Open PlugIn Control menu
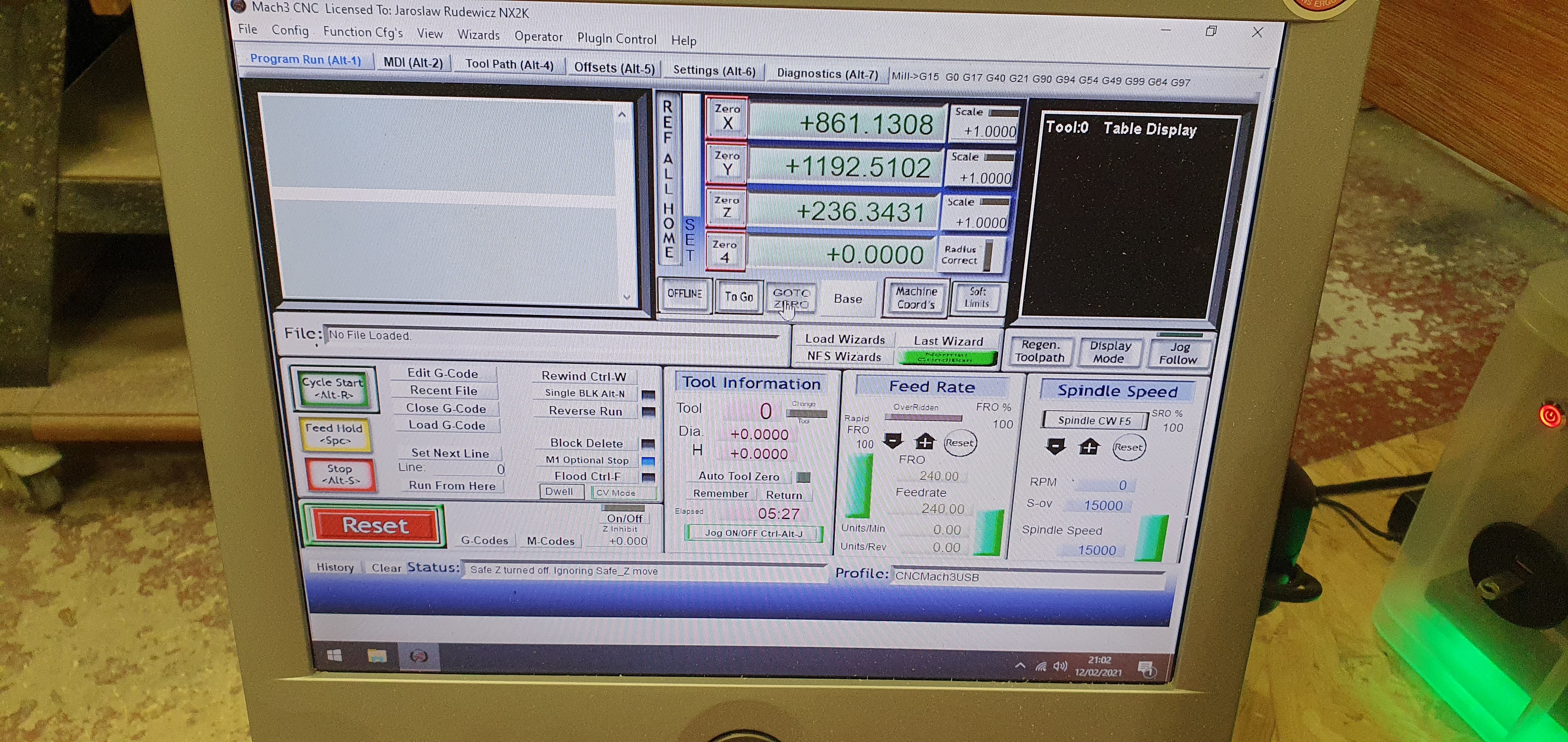 tap(617, 39)
